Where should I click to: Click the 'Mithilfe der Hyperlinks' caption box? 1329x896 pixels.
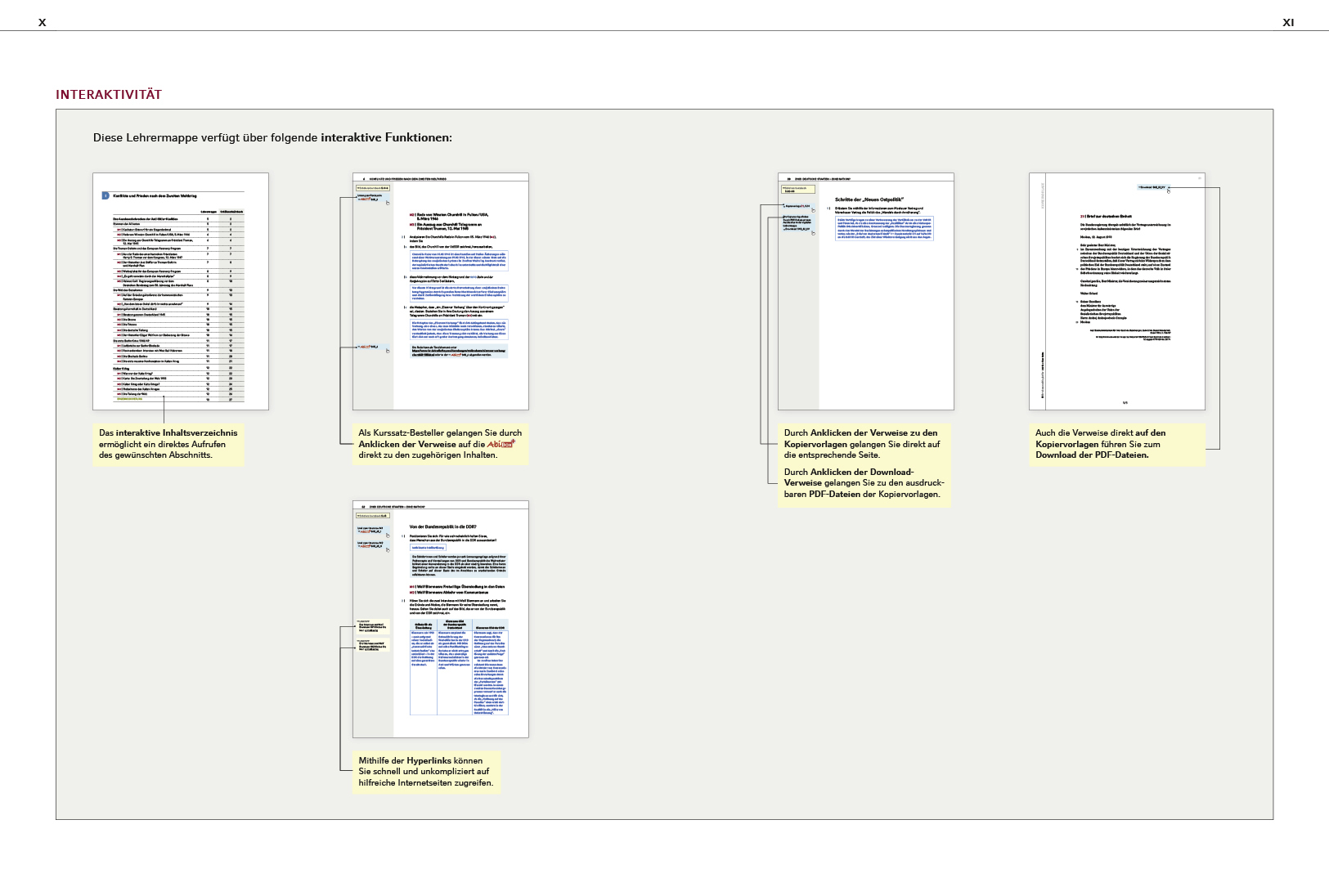coord(426,772)
